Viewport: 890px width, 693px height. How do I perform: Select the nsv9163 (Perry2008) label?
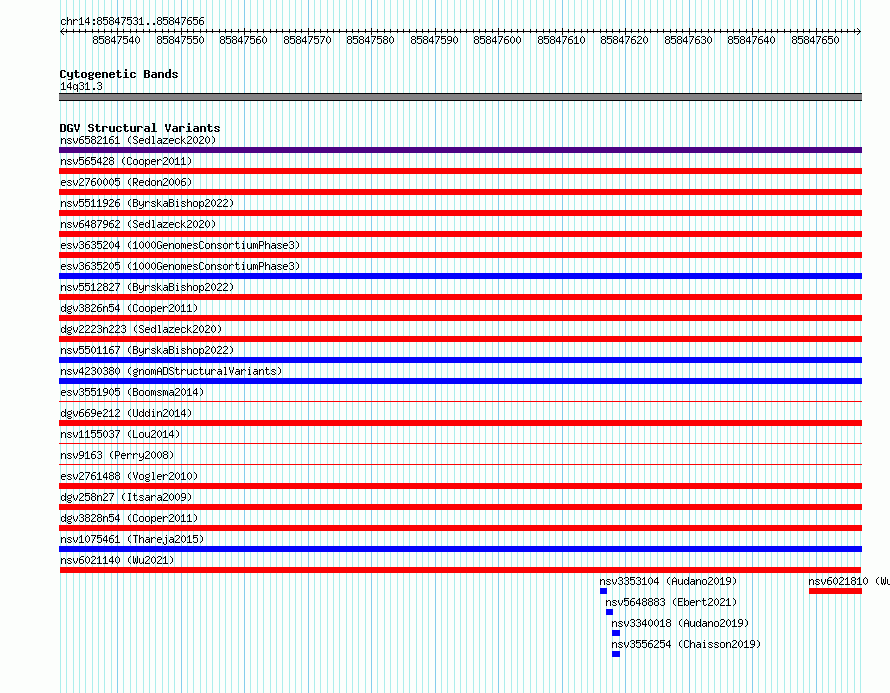[x=117, y=455]
